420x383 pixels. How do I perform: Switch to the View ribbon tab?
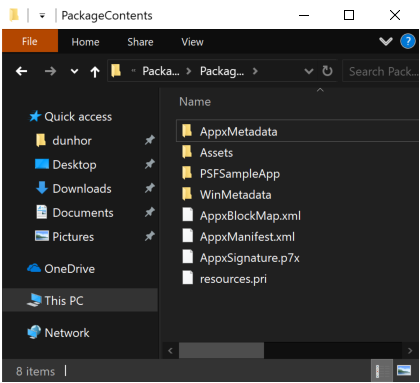click(192, 42)
